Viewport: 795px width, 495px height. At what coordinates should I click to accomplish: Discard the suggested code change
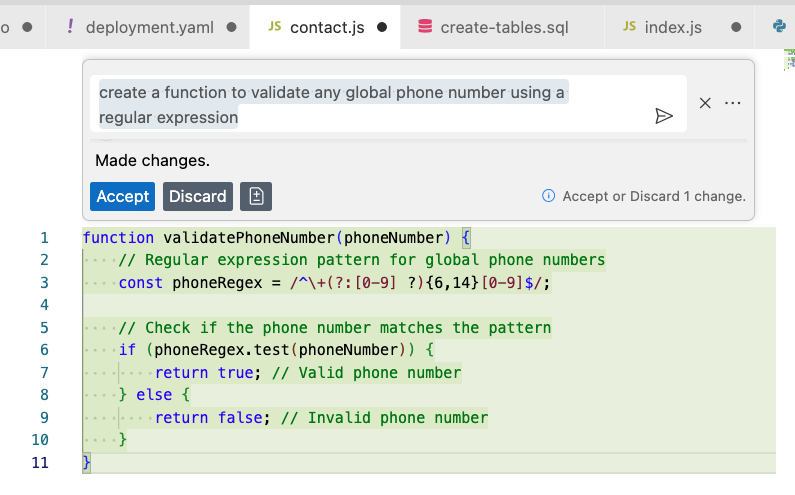point(198,196)
